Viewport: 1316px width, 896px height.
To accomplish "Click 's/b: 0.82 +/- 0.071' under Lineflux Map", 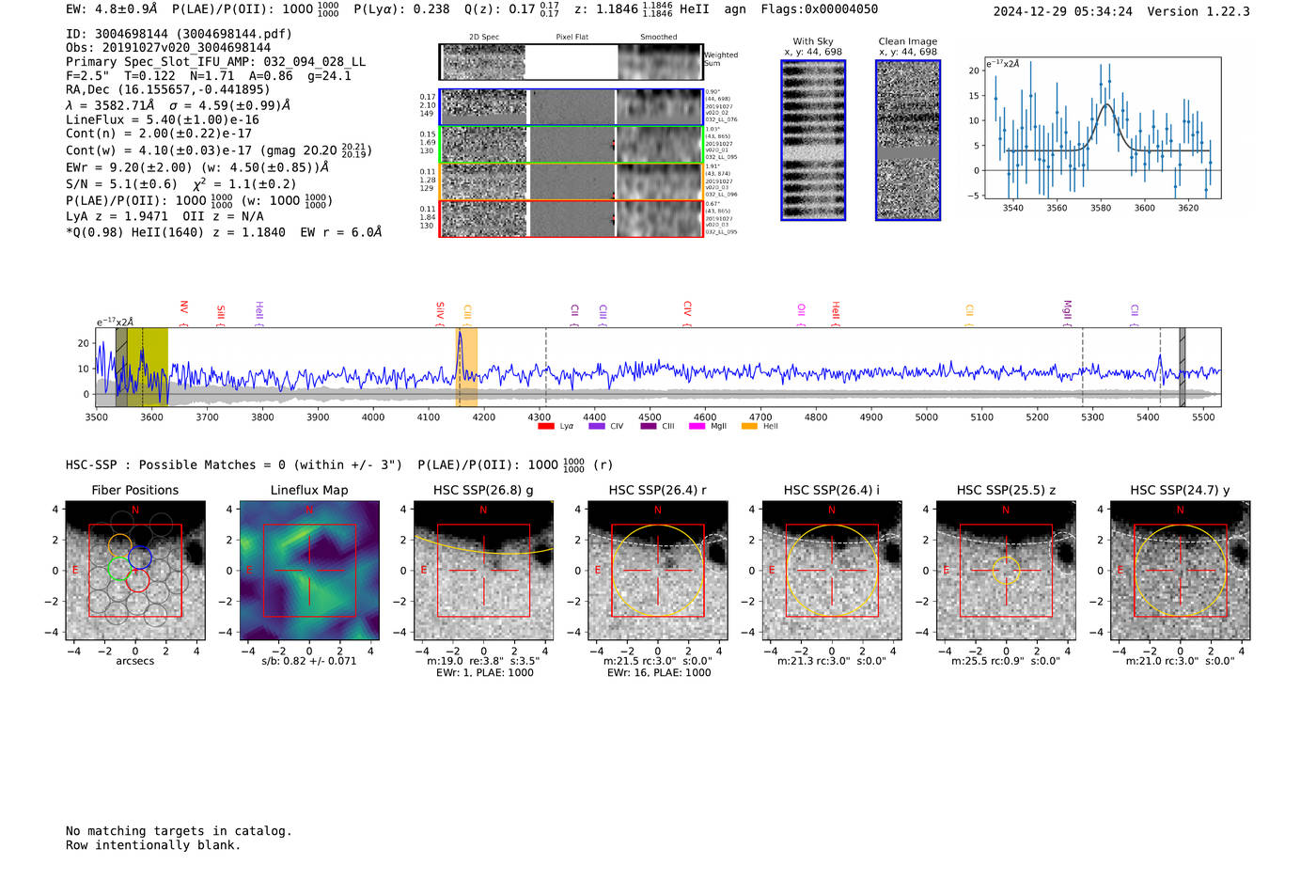I will coord(309,661).
